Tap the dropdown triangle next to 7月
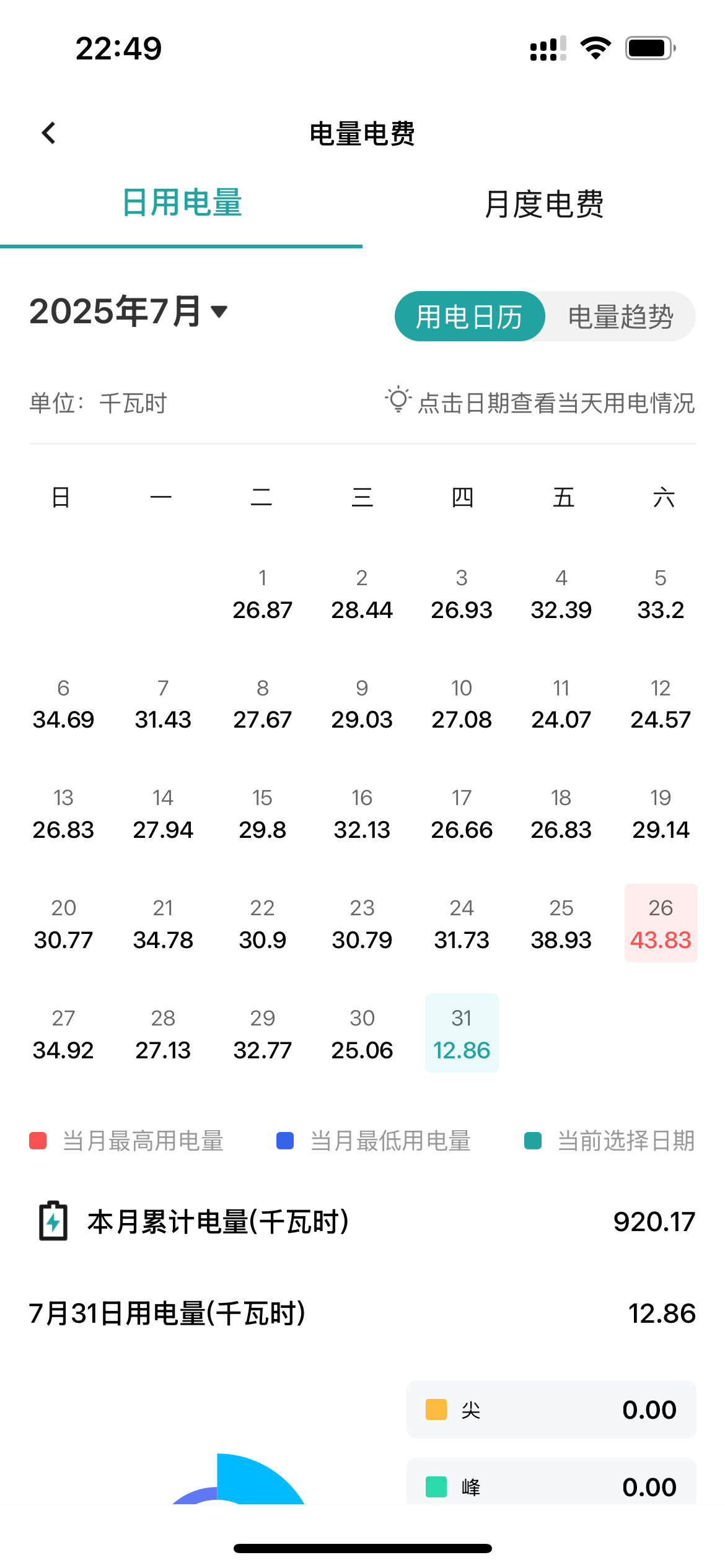 pyautogui.click(x=219, y=311)
